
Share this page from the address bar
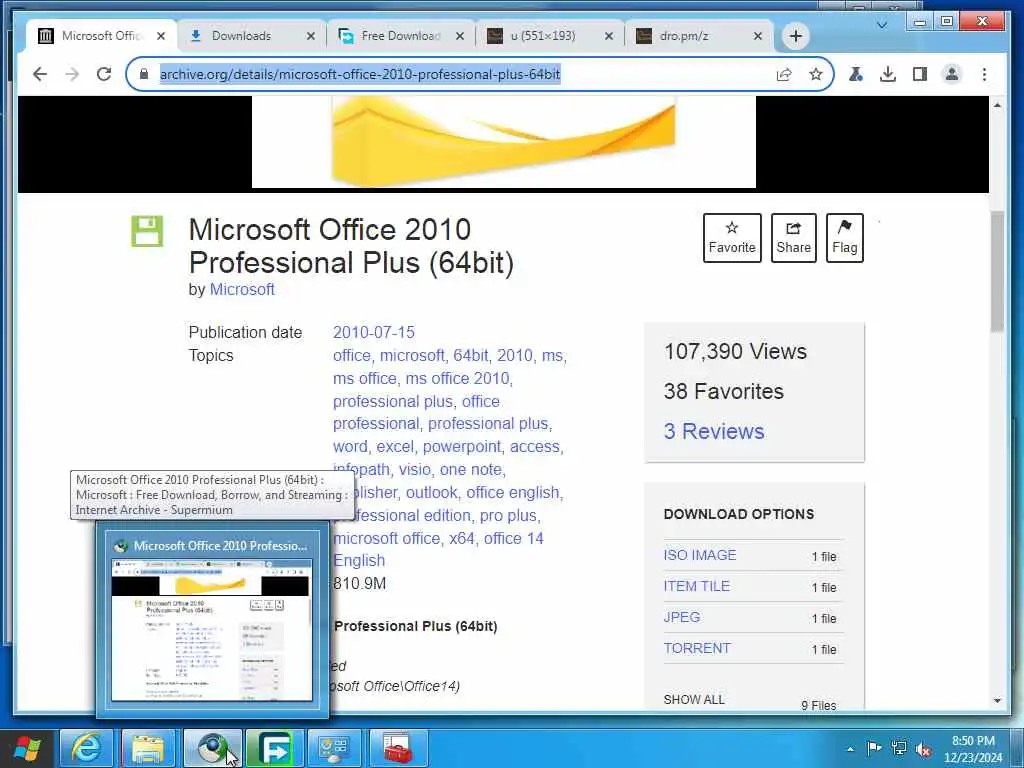coord(784,74)
